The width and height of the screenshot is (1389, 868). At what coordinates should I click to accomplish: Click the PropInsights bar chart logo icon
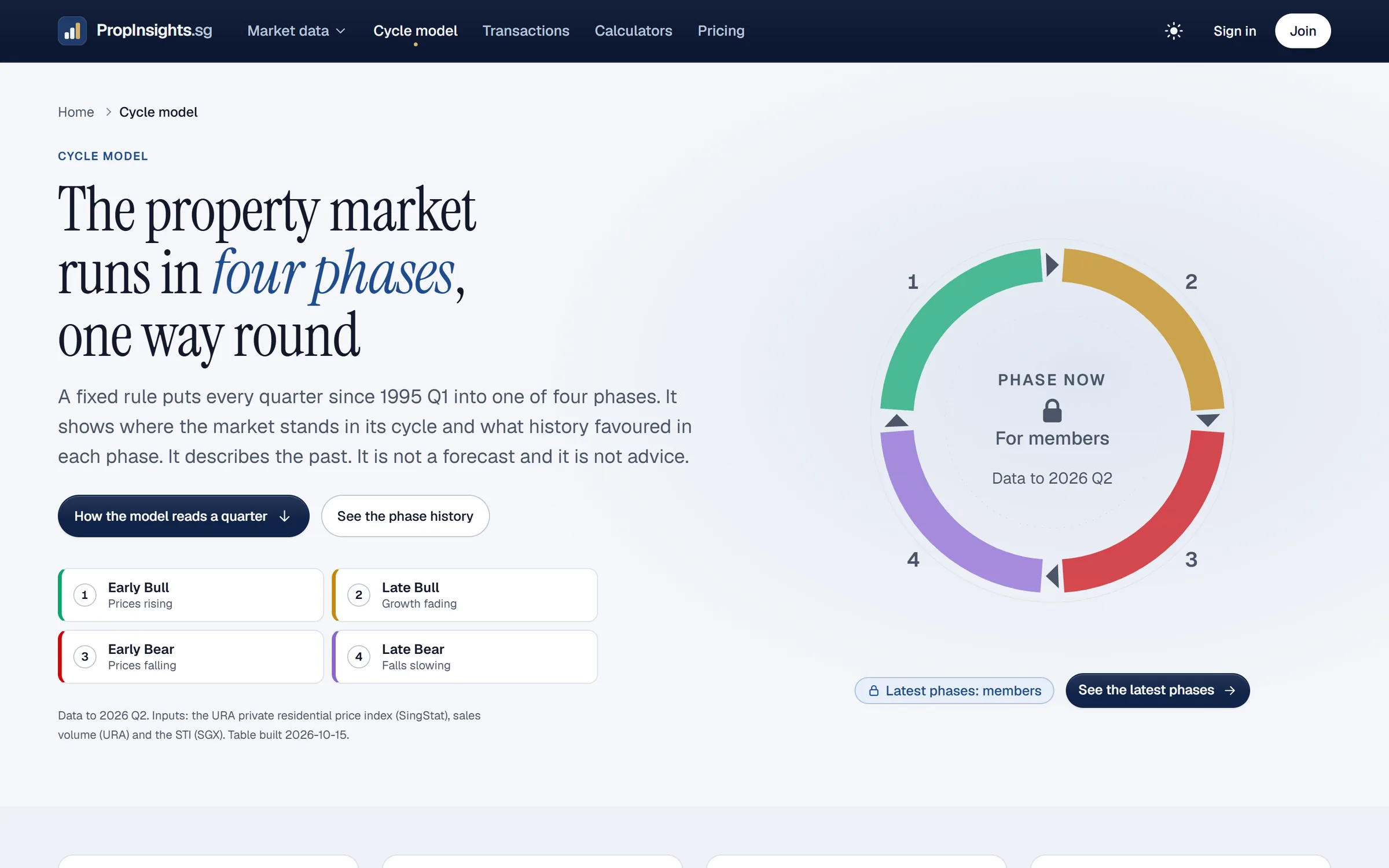[x=72, y=31]
